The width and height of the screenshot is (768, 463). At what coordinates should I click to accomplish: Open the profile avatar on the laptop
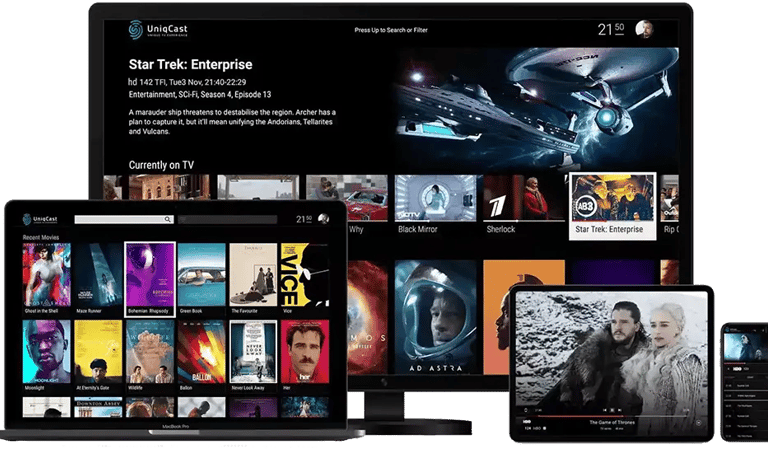coord(323,219)
